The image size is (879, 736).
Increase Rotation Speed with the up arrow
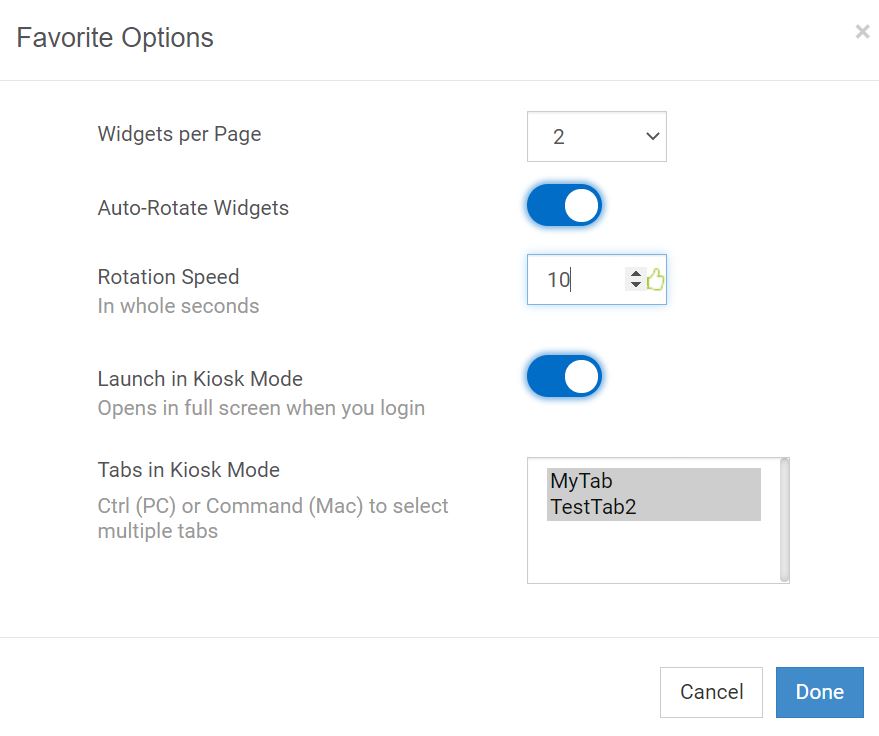click(x=635, y=273)
